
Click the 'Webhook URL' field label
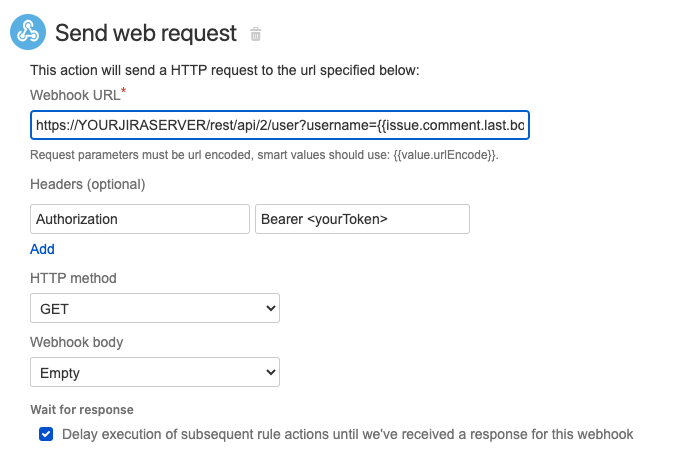click(74, 94)
